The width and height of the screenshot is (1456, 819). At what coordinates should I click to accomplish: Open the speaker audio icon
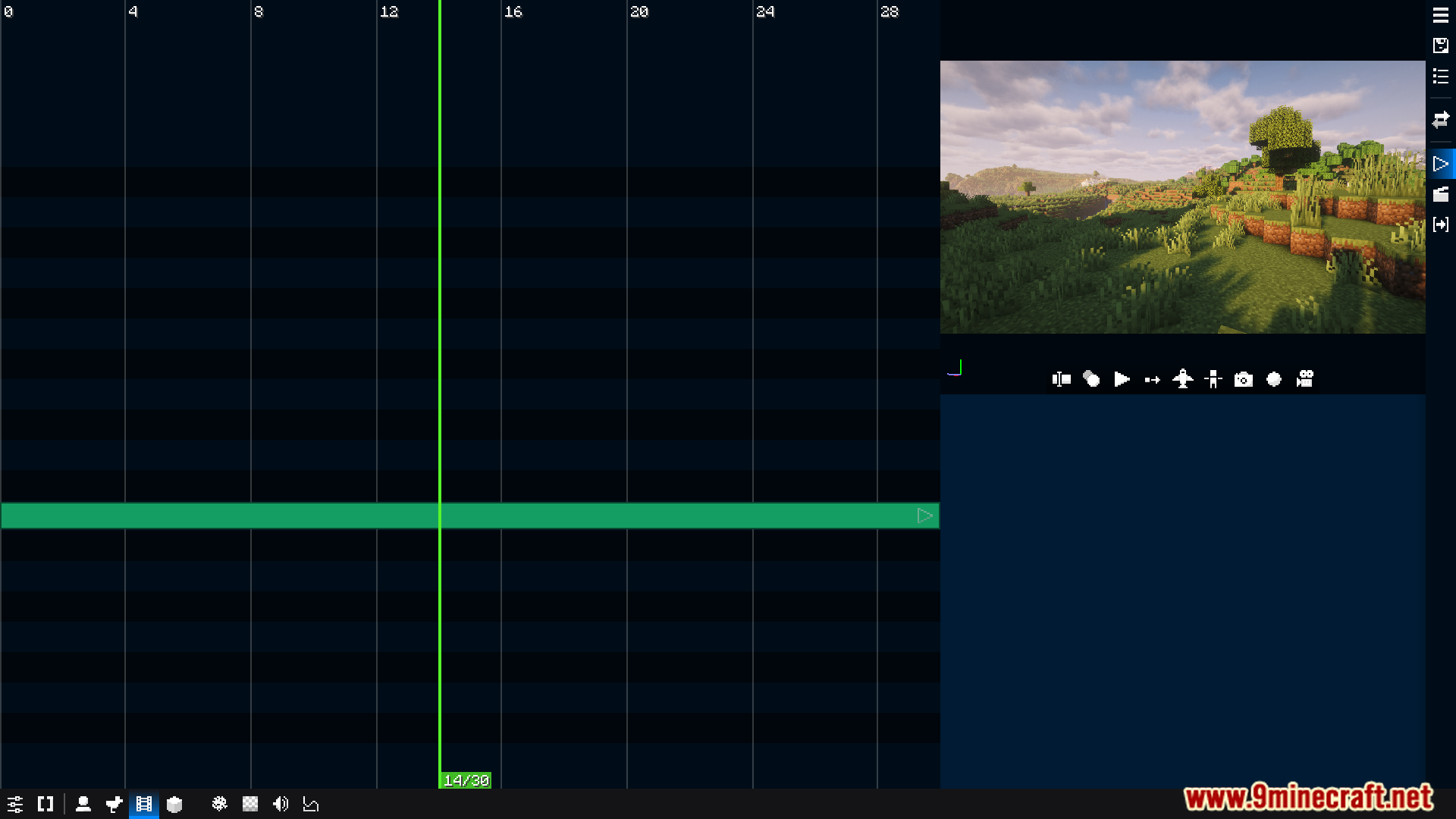click(281, 804)
